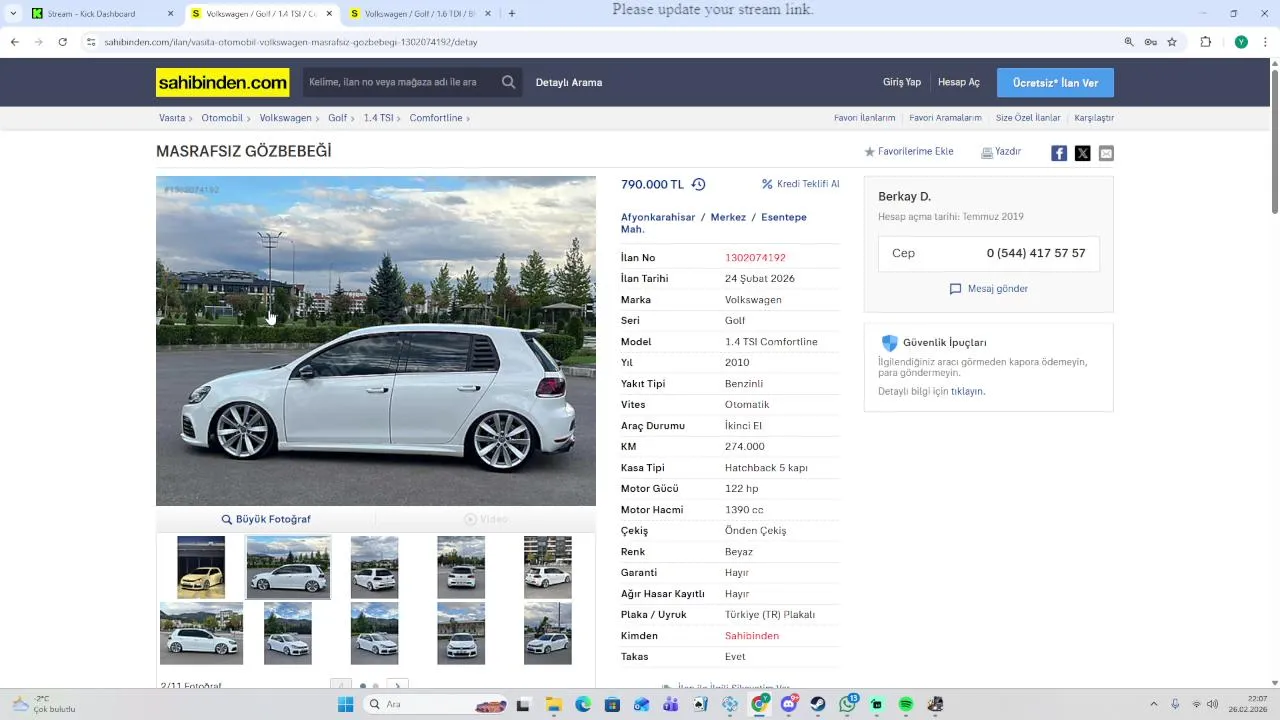Image resolution: width=1280 pixels, height=720 pixels.
Task: Open the Chrome three-dot menu
Action: 1264,42
